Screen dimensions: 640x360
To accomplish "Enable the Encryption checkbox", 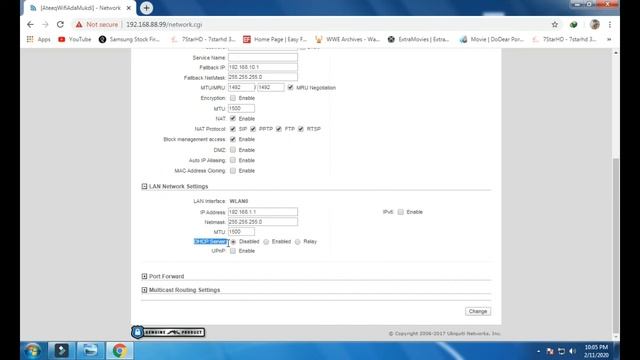I will click(233, 98).
